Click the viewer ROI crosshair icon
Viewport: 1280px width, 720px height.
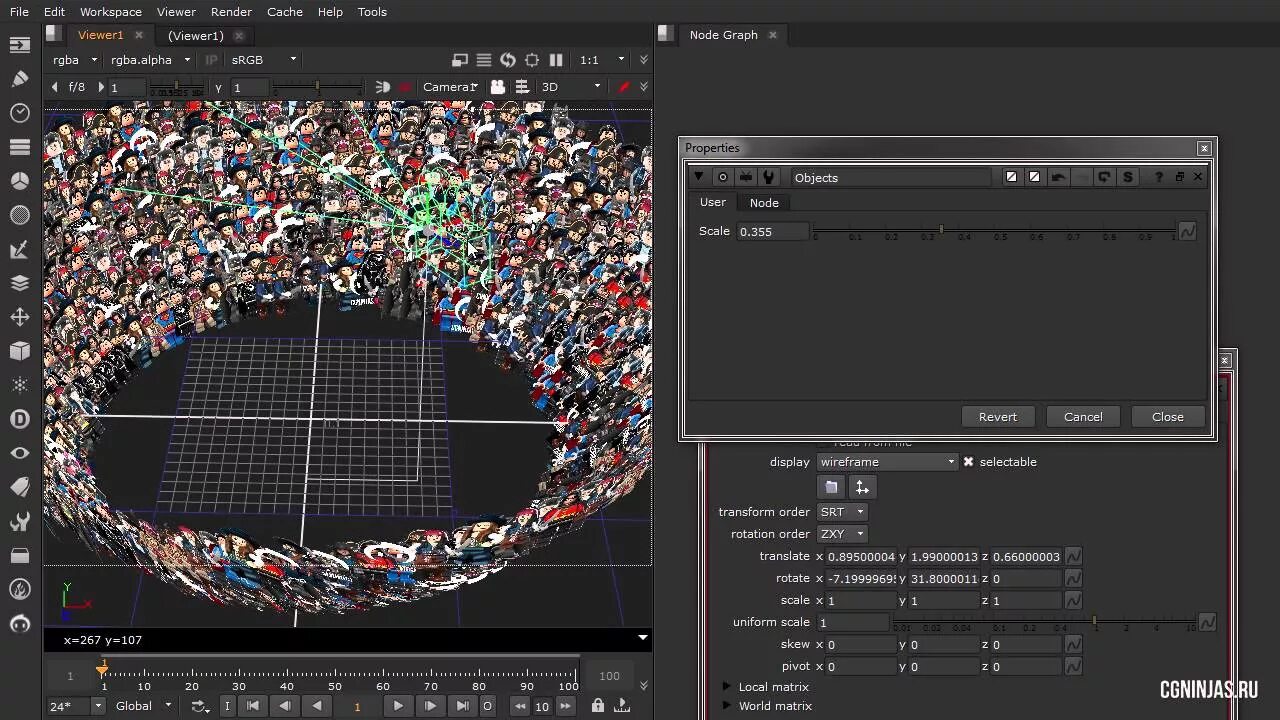(532, 60)
